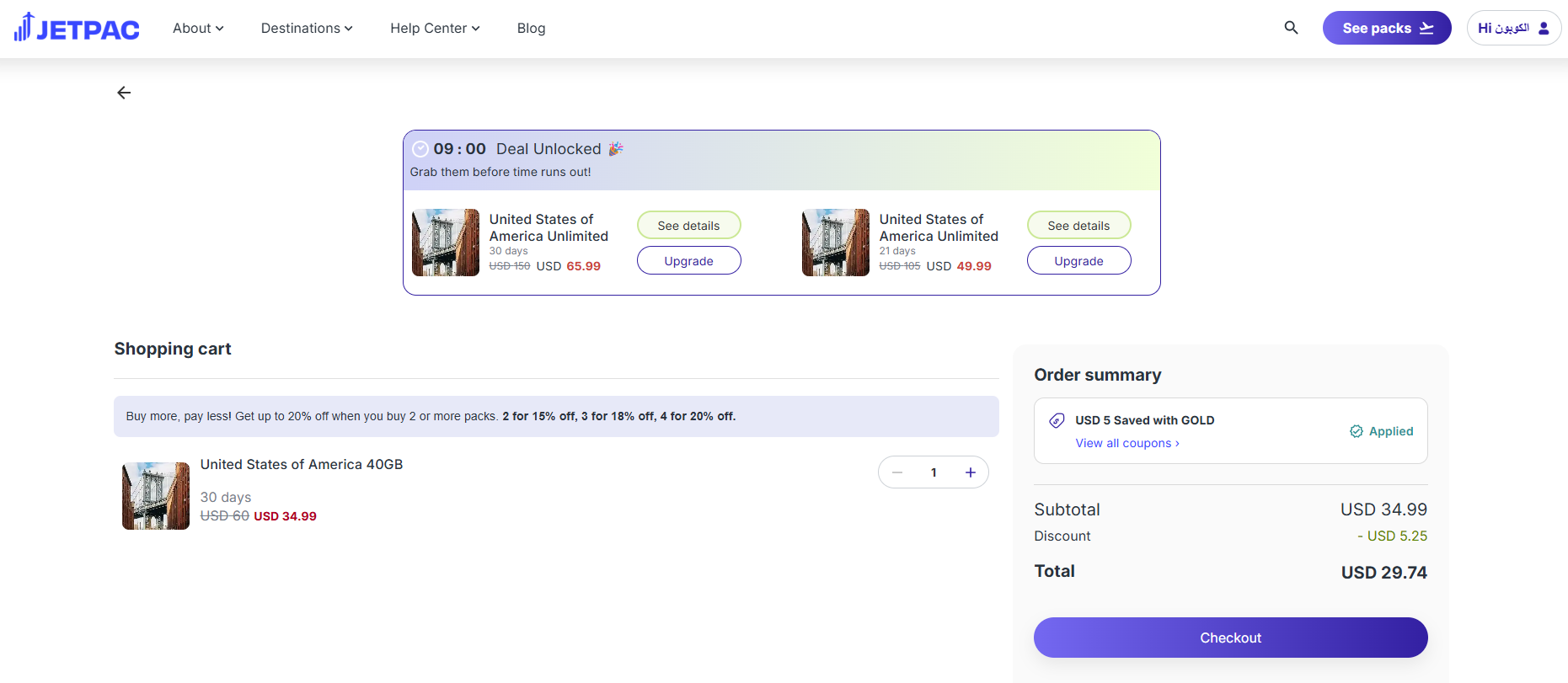Upgrade to 30 days Unlimited pack
Screen dimensions: 1568x683
tap(689, 260)
